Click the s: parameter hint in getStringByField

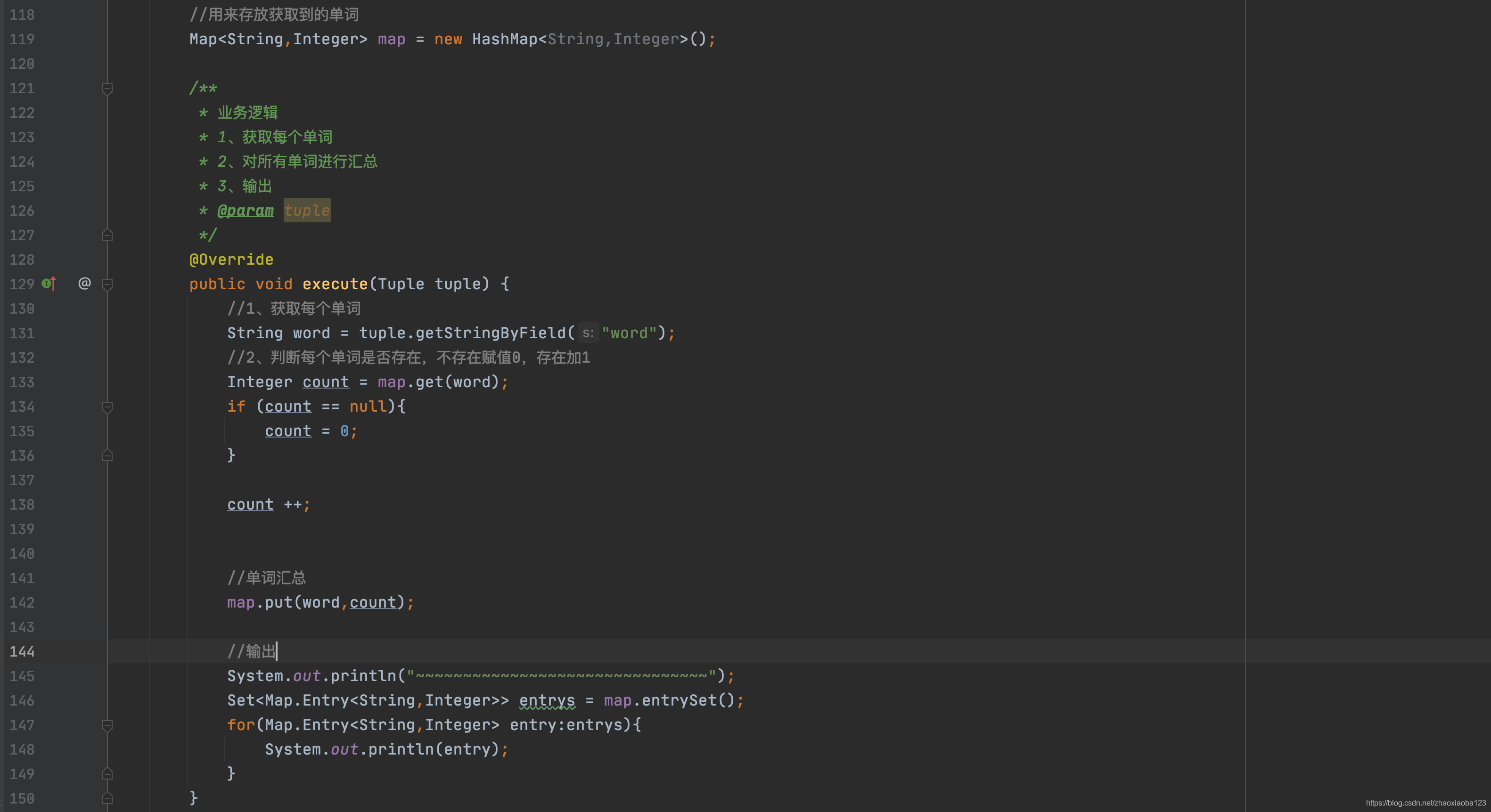588,333
